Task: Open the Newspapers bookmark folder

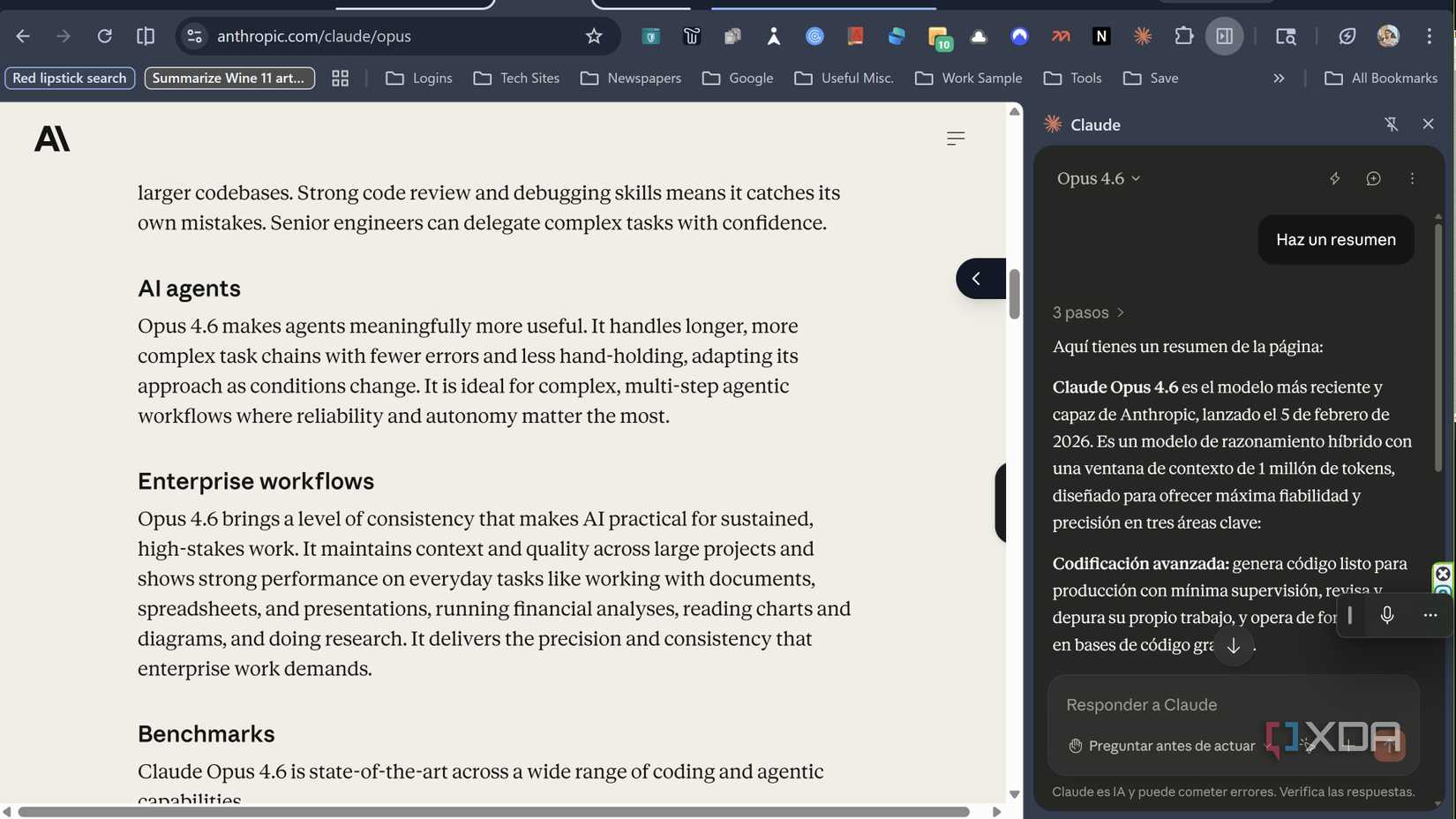Action: [631, 78]
